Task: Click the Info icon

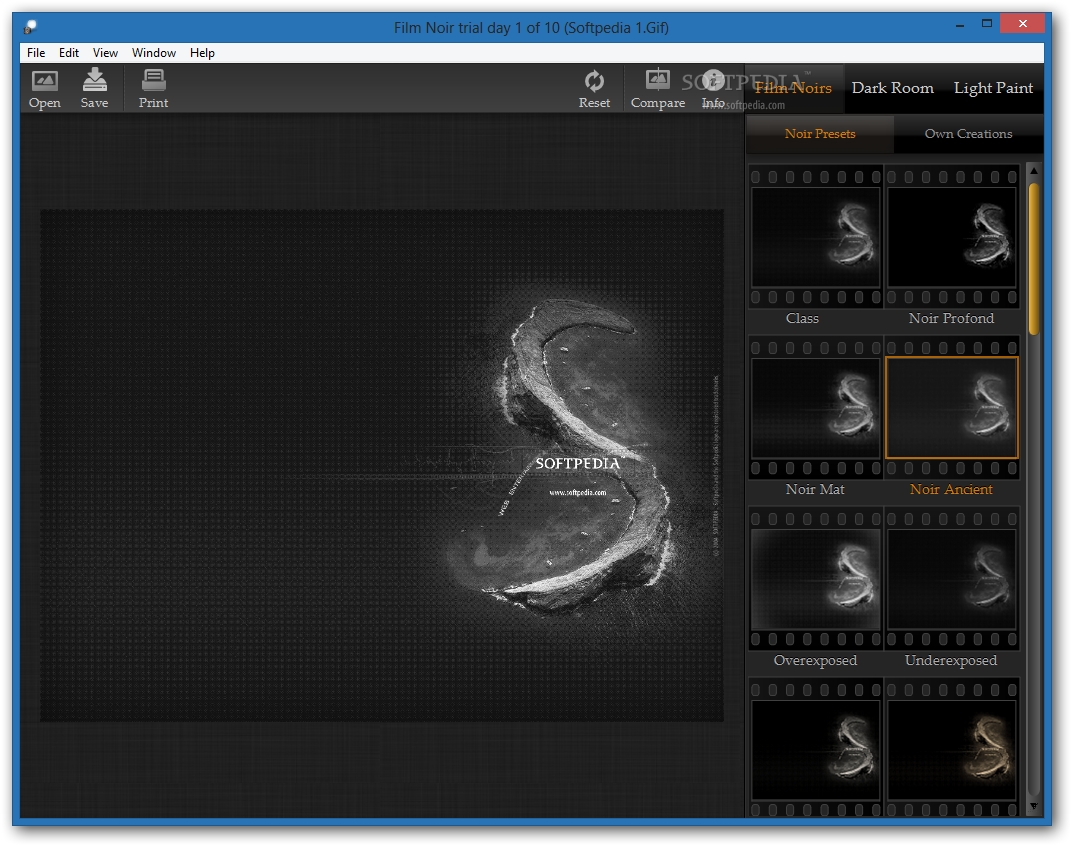Action: click(x=713, y=80)
